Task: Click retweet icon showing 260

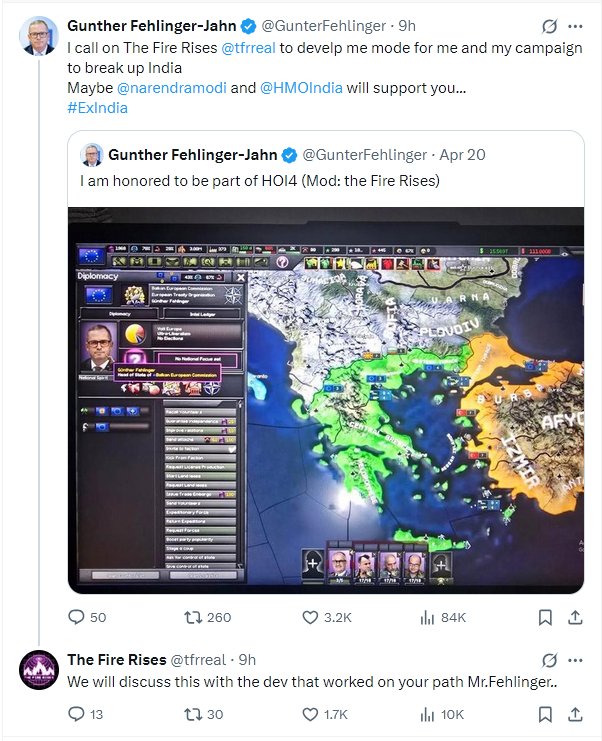Action: tap(193, 617)
